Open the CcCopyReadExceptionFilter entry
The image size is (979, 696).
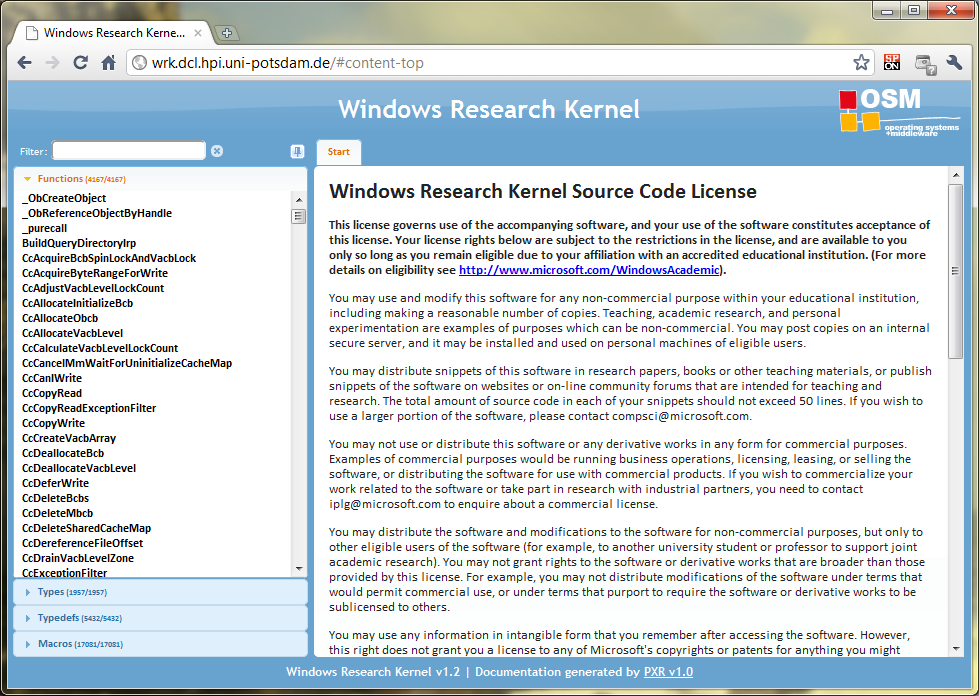89,408
